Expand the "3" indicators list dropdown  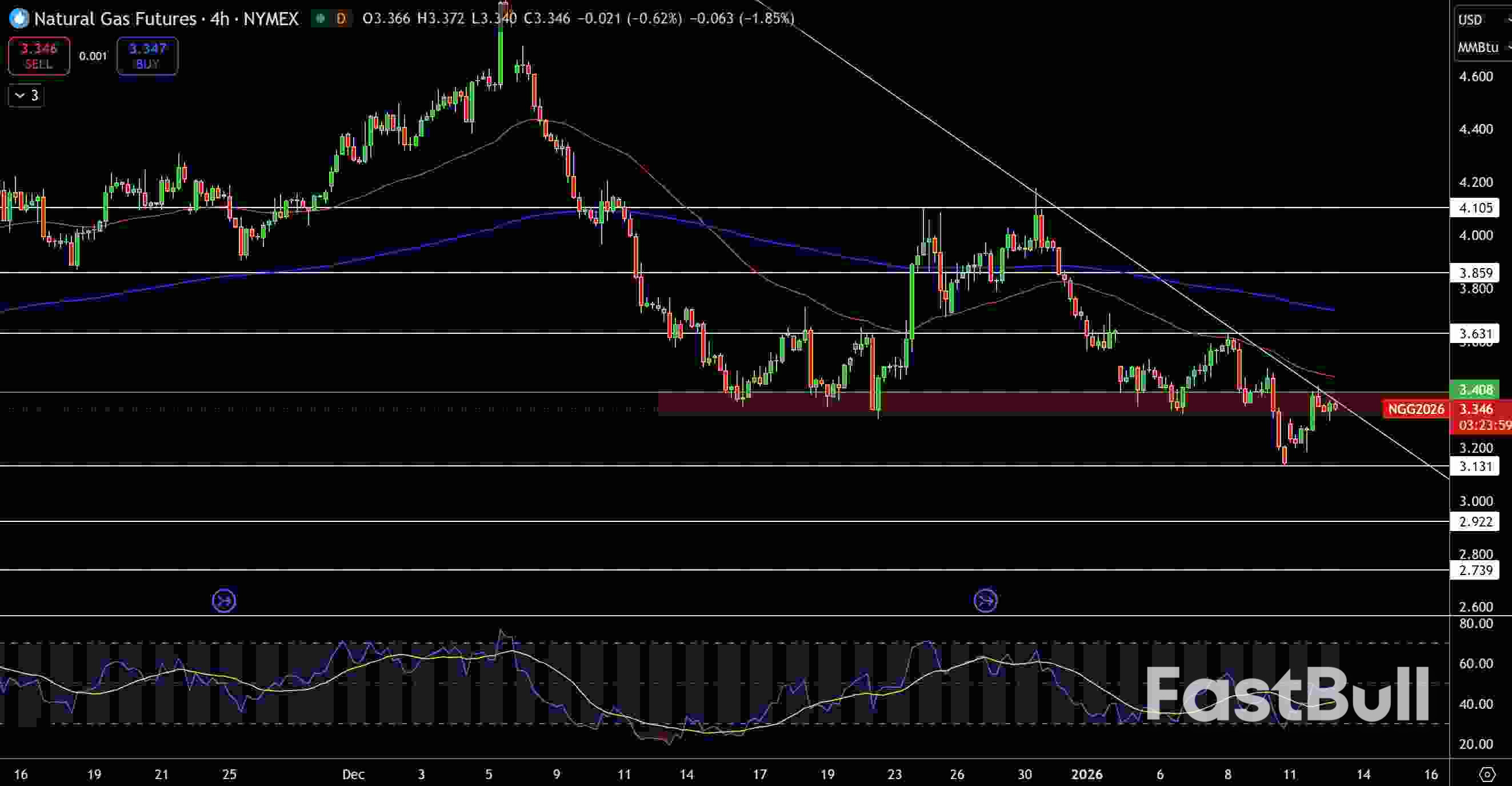coord(25,95)
